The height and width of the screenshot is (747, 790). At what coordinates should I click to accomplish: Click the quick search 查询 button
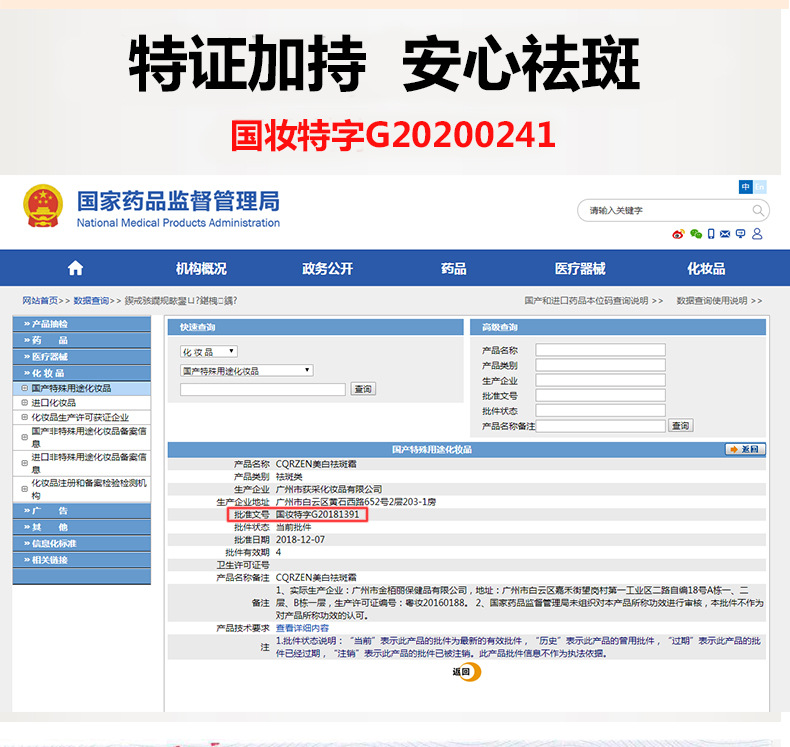click(x=363, y=389)
